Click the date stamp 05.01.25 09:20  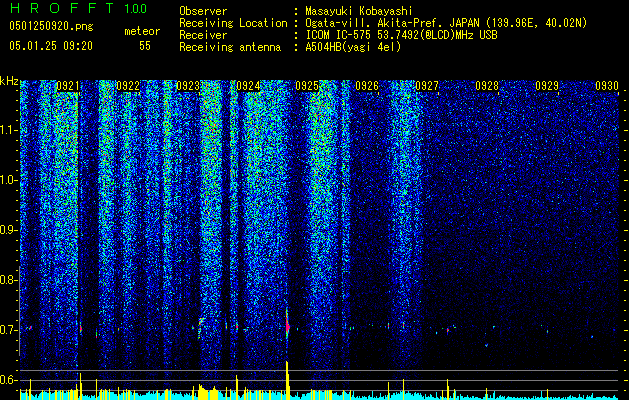pos(51,46)
